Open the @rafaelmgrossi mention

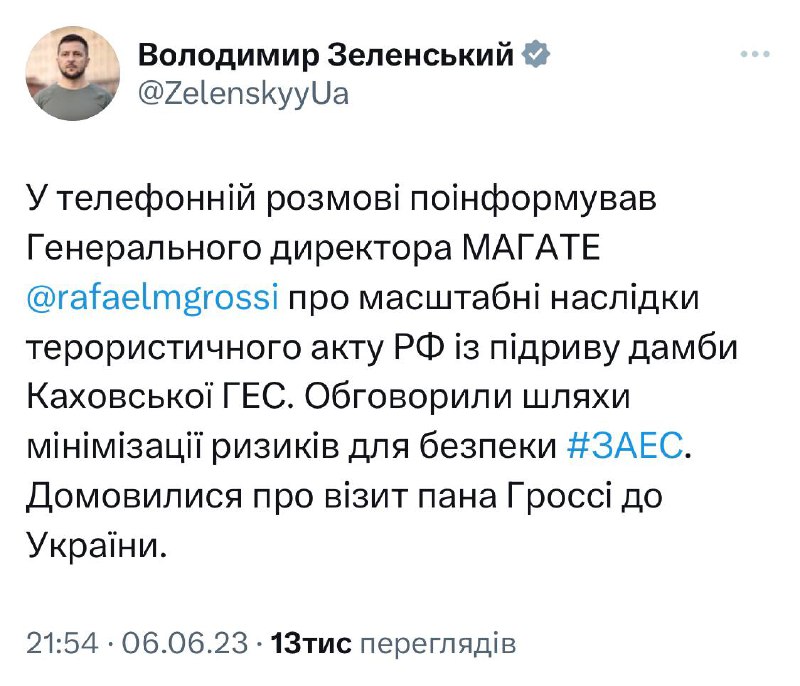pos(149,298)
